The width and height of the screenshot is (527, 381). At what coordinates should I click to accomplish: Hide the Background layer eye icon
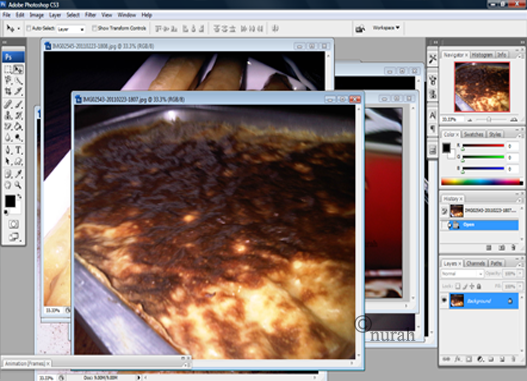pyautogui.click(x=444, y=300)
